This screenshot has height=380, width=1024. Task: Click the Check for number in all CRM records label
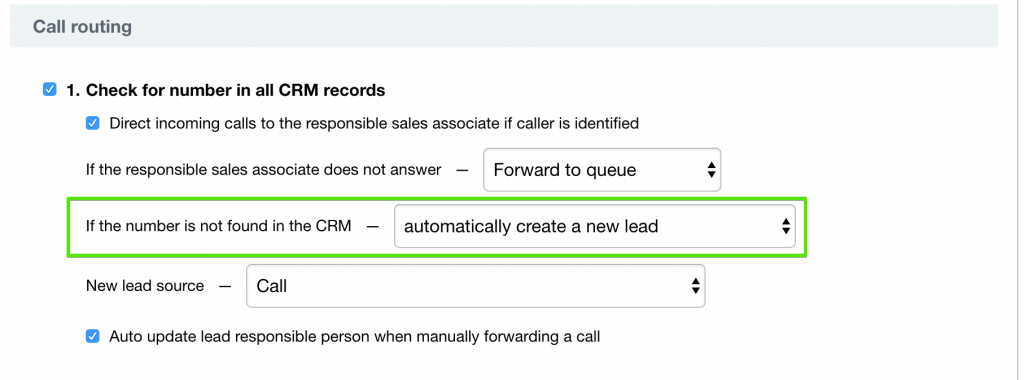pos(225,90)
